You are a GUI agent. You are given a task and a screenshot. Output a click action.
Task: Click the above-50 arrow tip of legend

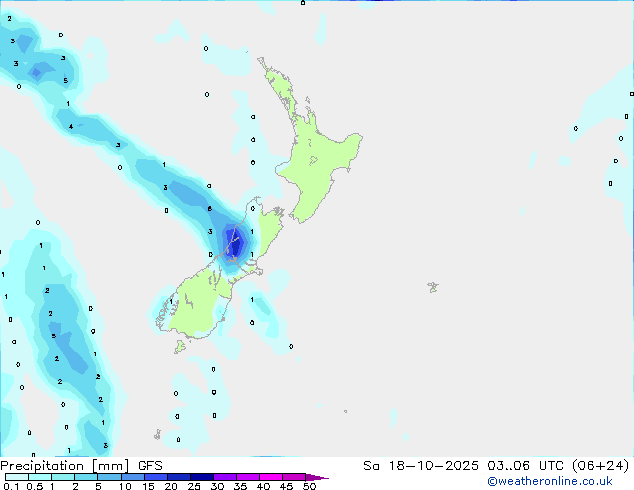click(317, 477)
